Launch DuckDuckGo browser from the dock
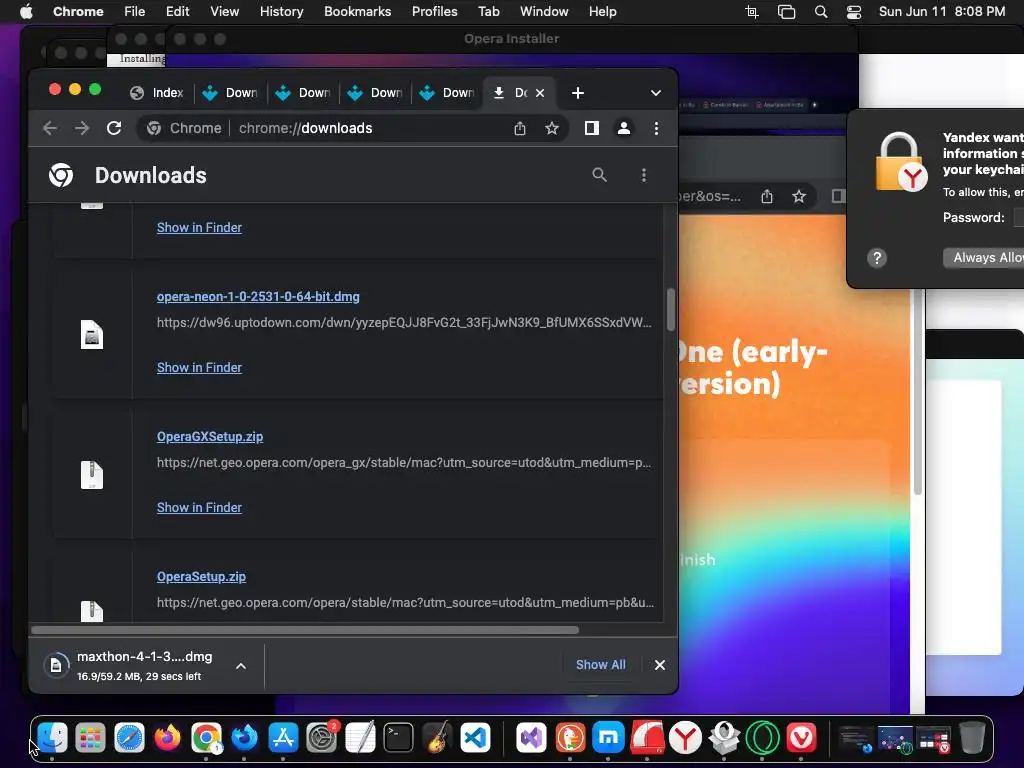Image resolution: width=1024 pixels, height=768 pixels. [569, 738]
